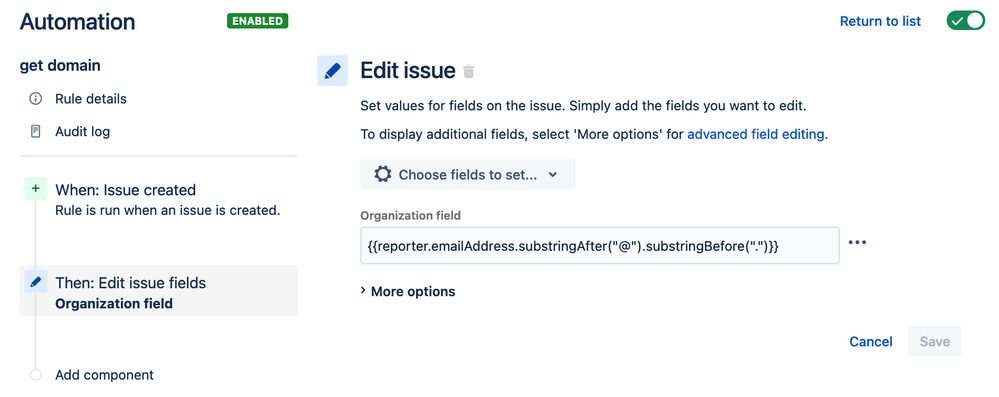
Task: Toggle the rule enabled switch off
Action: point(966,20)
